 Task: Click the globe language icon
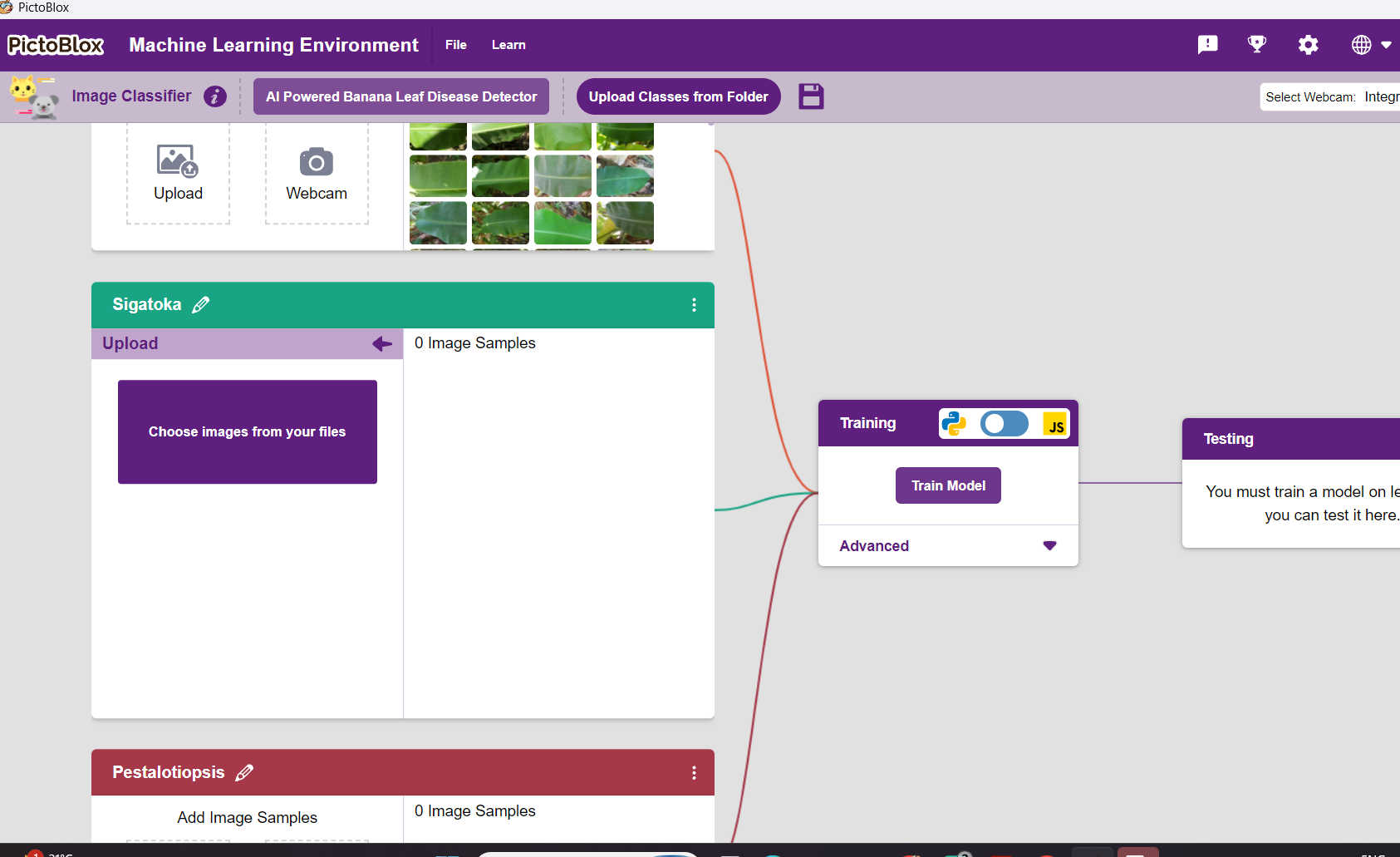1361,45
